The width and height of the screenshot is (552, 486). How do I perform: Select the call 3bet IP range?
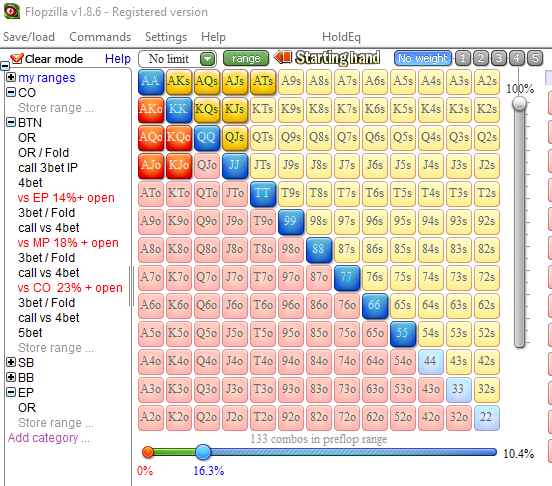pyautogui.click(x=48, y=168)
